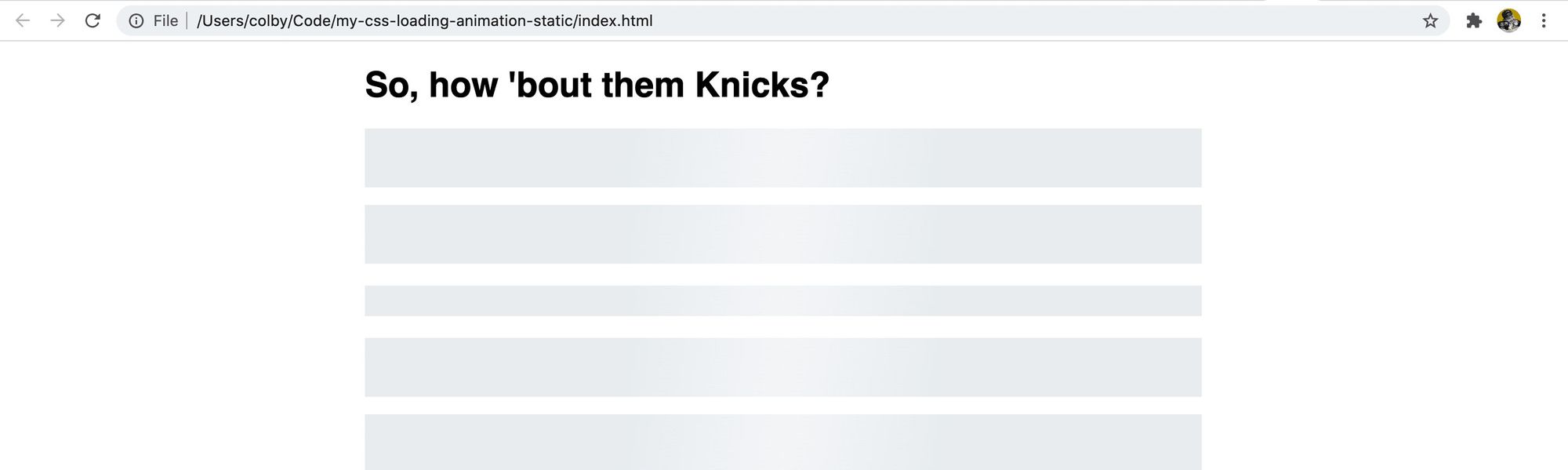The image size is (1568, 470).
Task: Click the first gray loading placeholder bar
Action: [x=782, y=158]
